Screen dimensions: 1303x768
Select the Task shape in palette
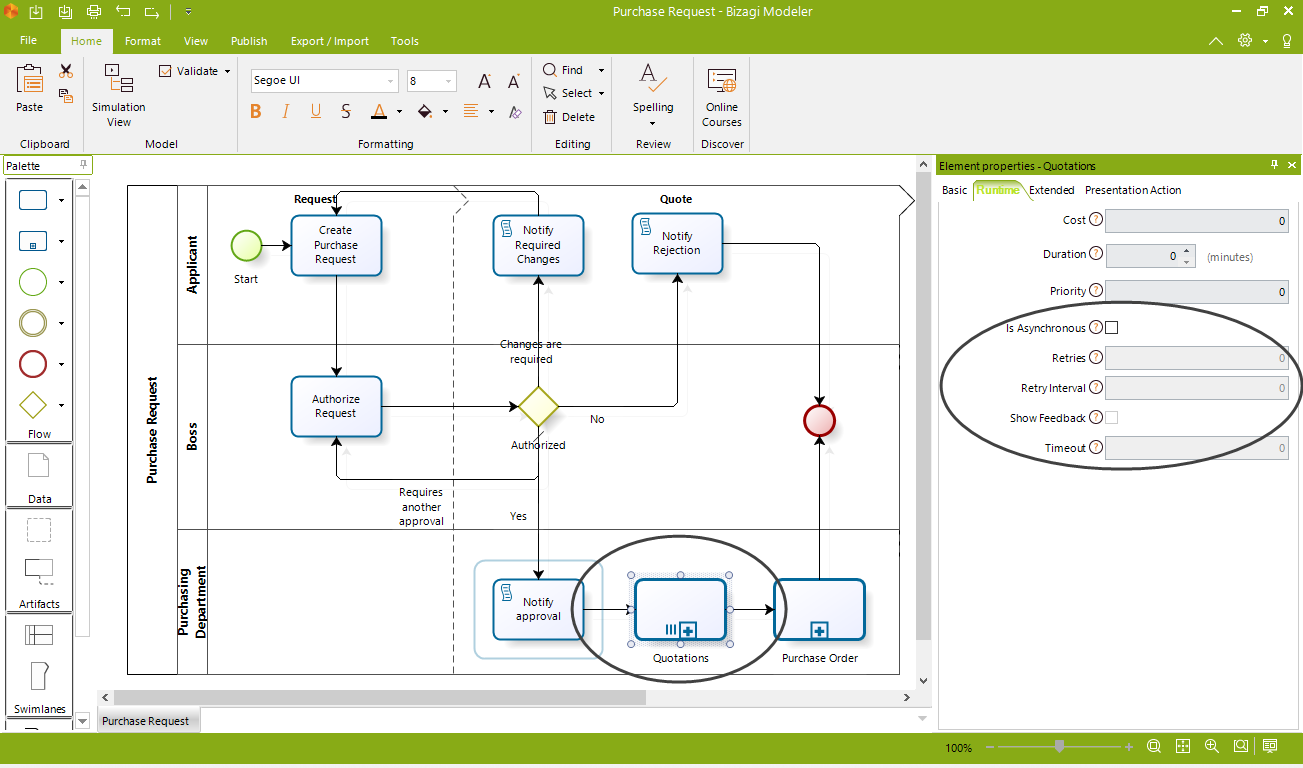[33, 200]
